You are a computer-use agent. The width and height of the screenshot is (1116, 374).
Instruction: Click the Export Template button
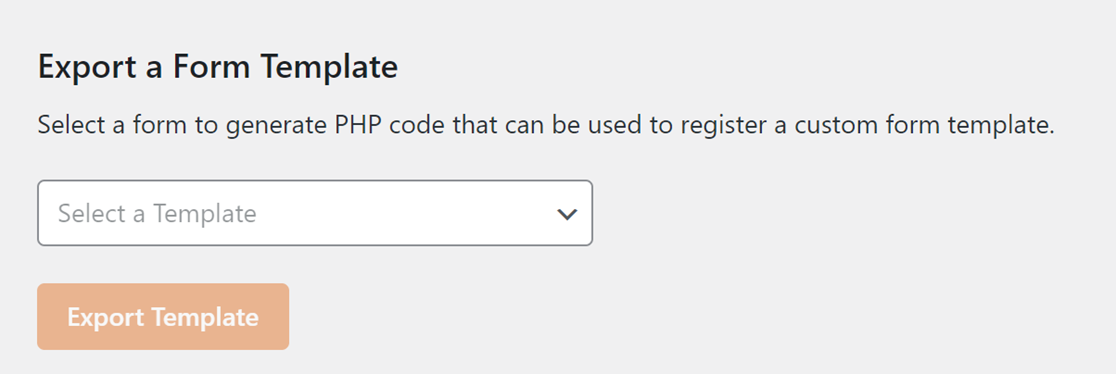[x=163, y=317]
